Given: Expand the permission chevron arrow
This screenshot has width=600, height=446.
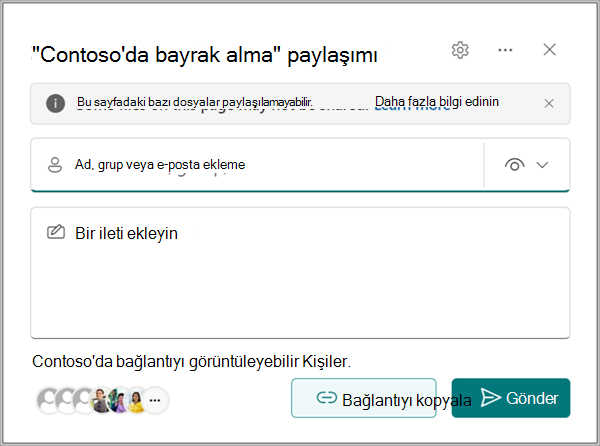Looking at the screenshot, I should [x=542, y=165].
